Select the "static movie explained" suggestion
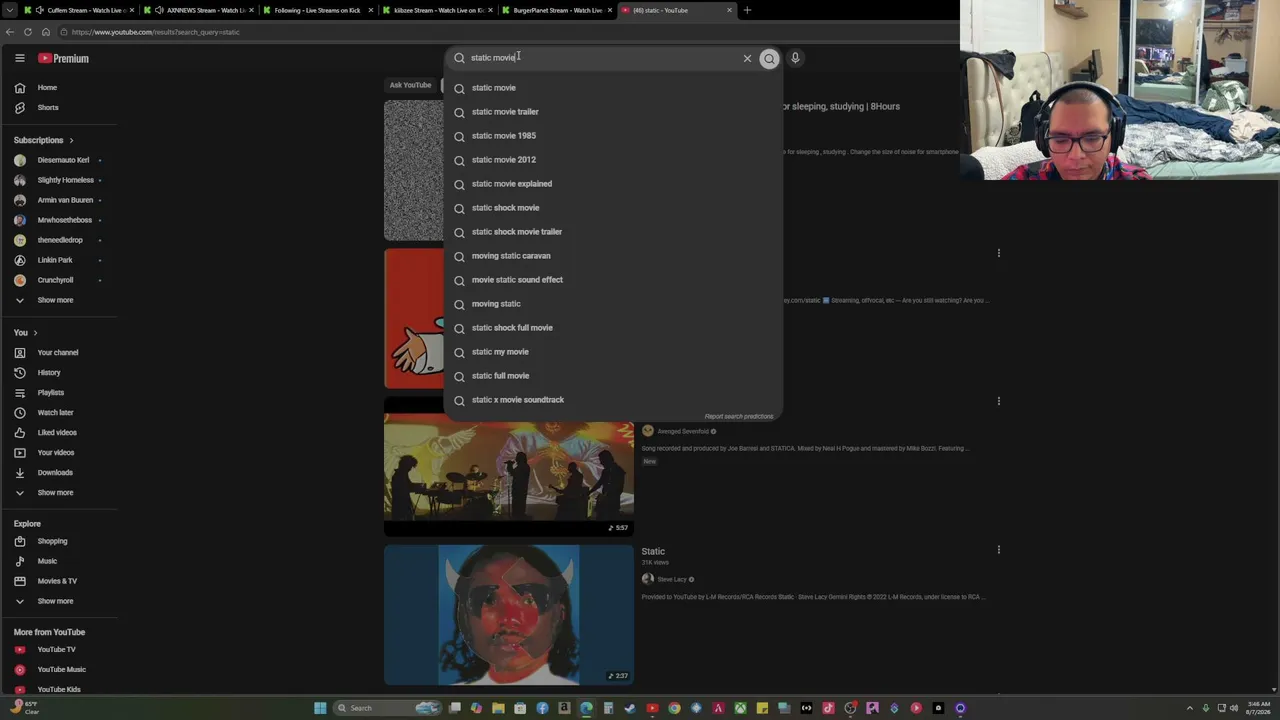This screenshot has width=1280, height=720. point(613,184)
